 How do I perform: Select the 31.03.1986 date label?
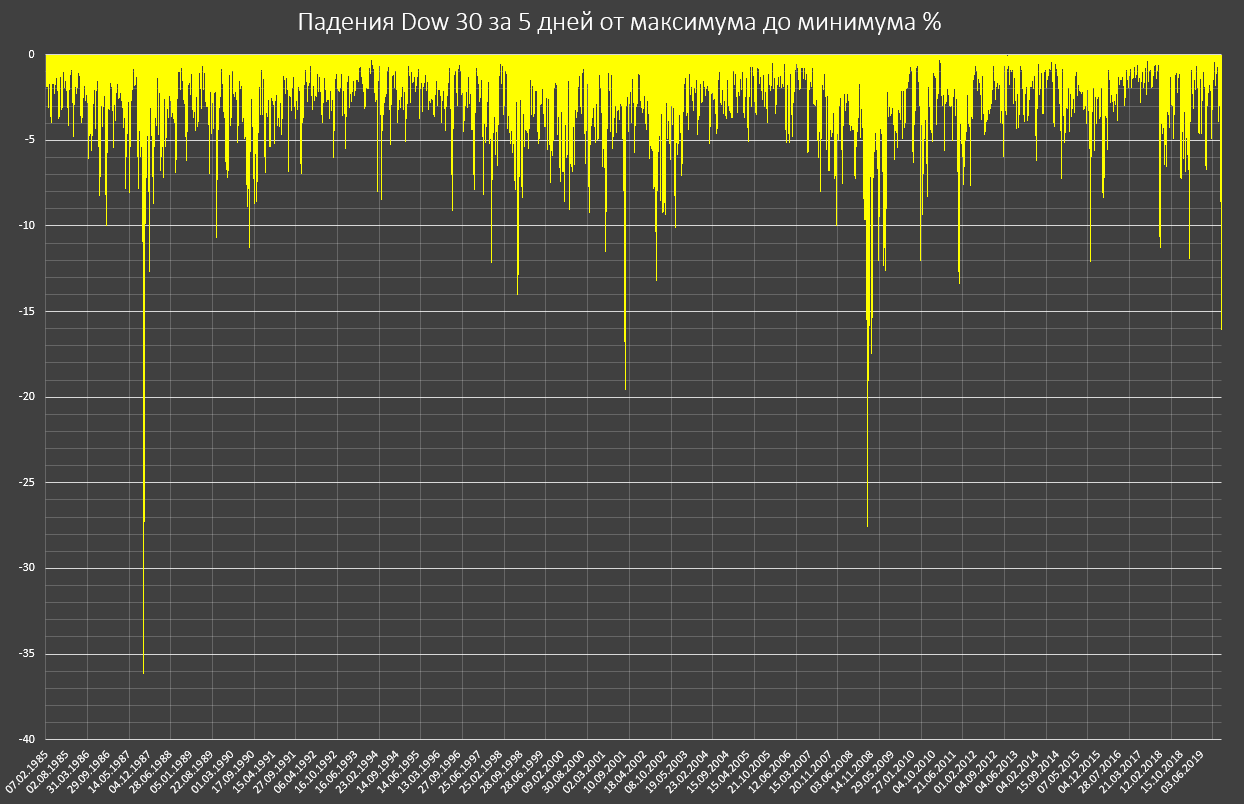69,770
